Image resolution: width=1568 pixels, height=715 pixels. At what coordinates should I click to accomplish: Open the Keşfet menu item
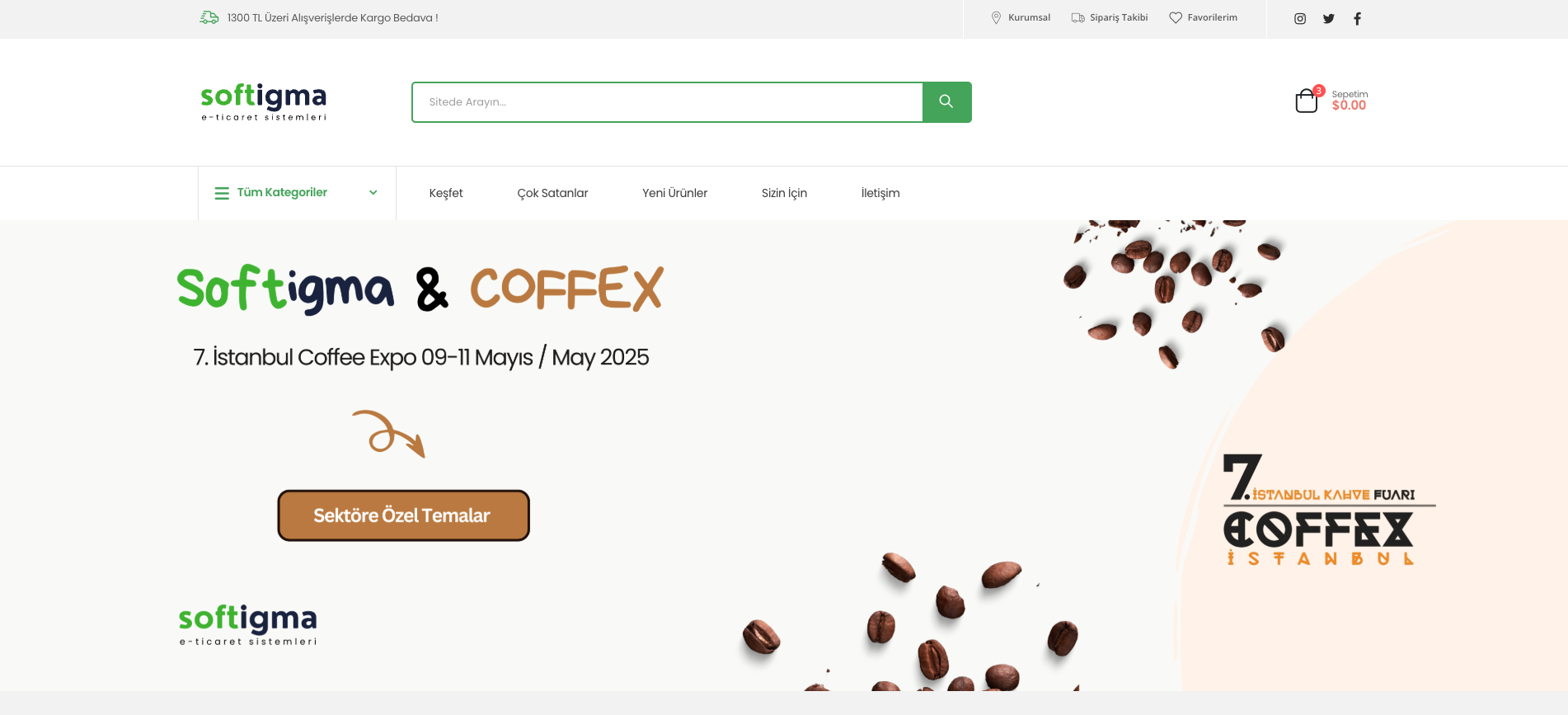(446, 193)
